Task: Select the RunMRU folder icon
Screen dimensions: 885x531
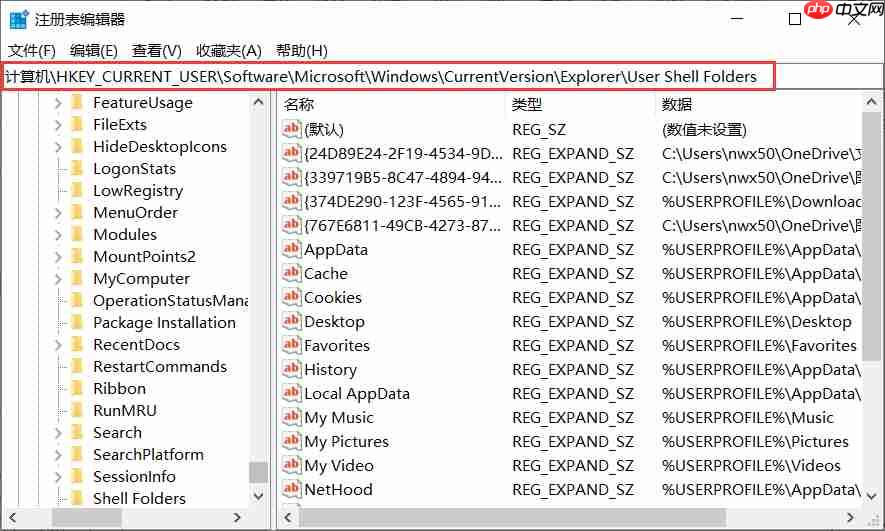Action: (78, 411)
